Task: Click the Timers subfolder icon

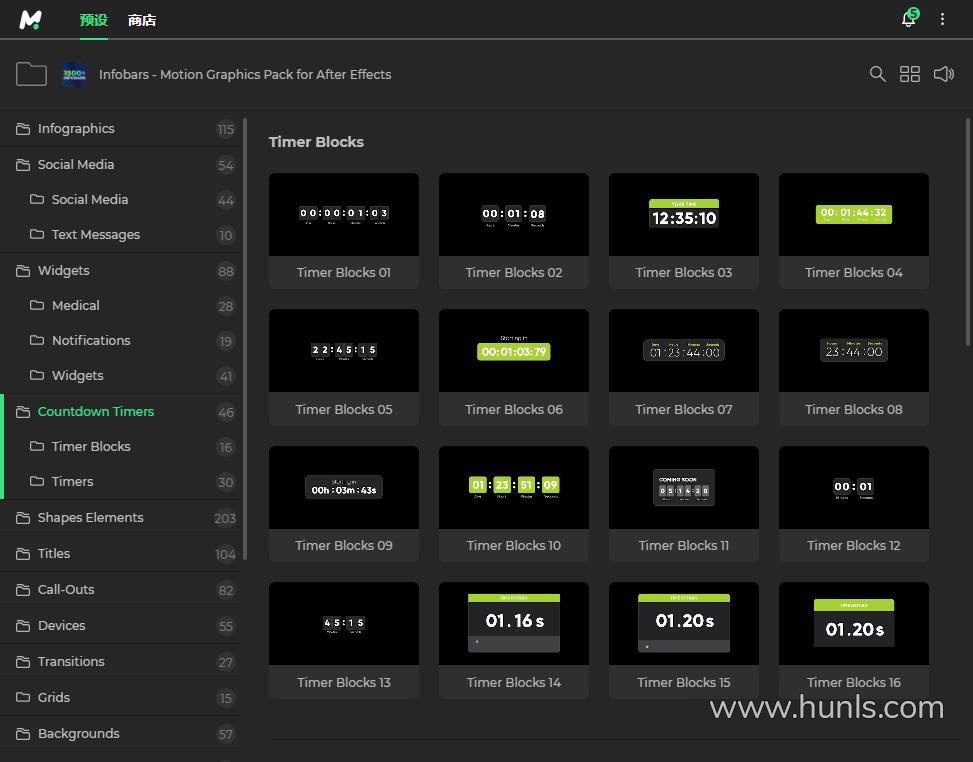Action: [x=37, y=481]
